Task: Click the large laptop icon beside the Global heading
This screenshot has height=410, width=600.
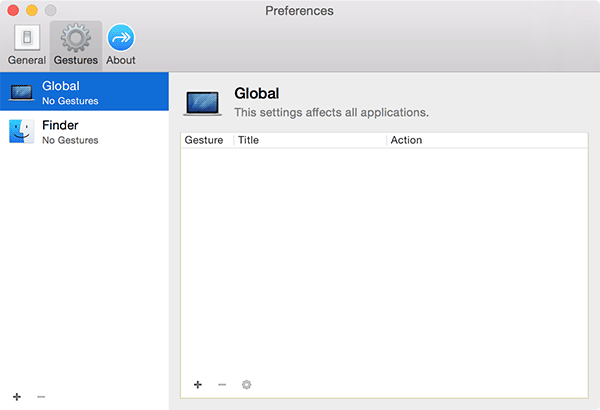Action: click(x=203, y=101)
